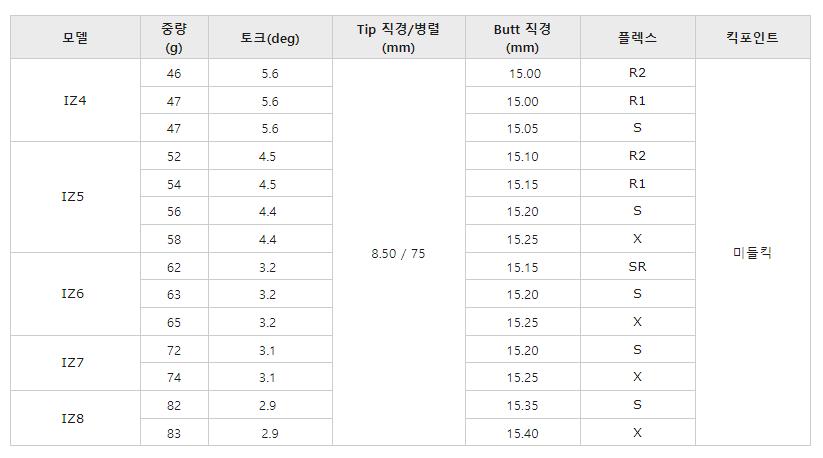The width and height of the screenshot is (823, 458).
Task: Click the IZ7 model cell
Action: pyautogui.click(x=75, y=363)
